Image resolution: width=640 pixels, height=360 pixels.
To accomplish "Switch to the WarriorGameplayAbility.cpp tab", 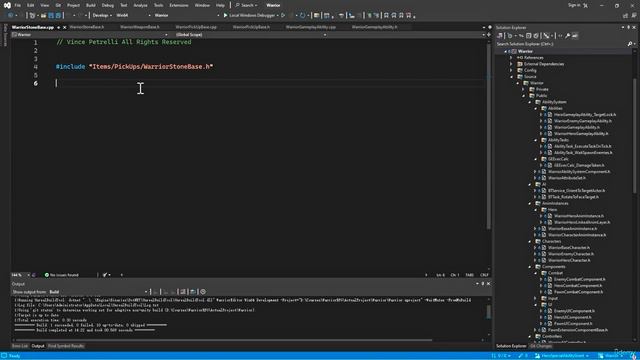I will click(311, 27).
